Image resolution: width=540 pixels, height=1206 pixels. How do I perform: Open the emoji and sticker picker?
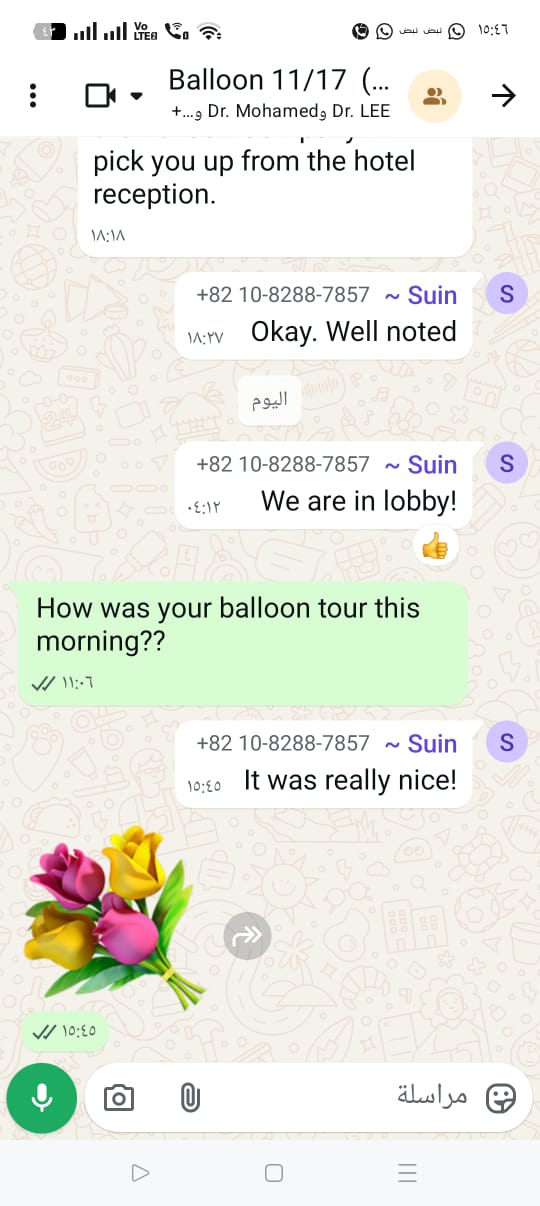coord(500,1098)
